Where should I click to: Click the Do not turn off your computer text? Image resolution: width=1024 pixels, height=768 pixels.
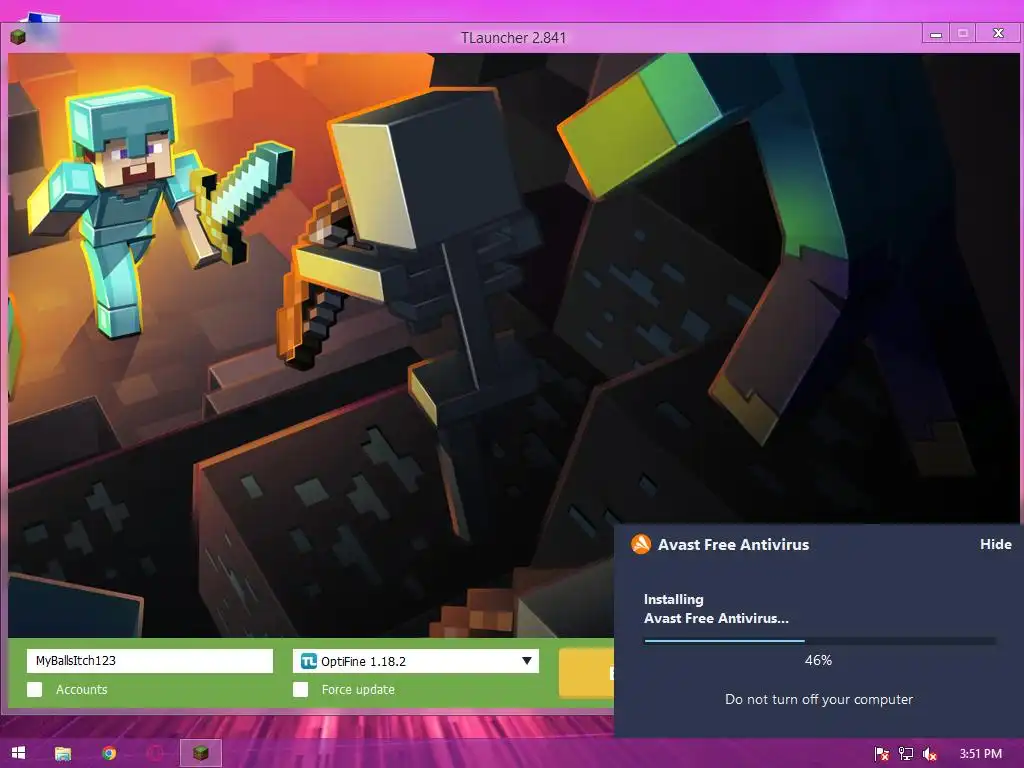[819, 699]
